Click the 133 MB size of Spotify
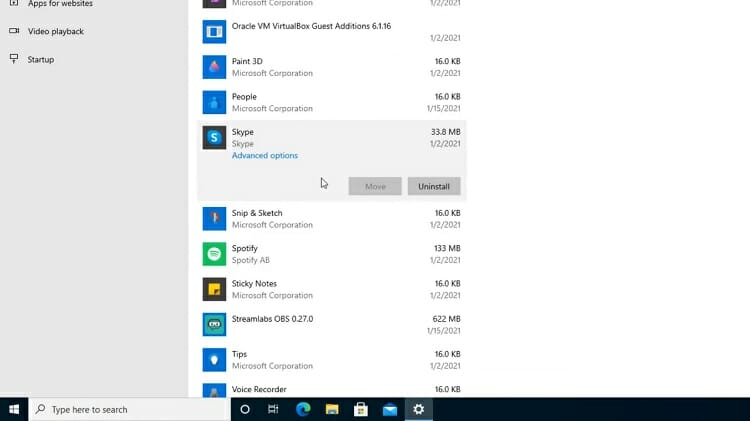The width and height of the screenshot is (750, 421). click(x=447, y=248)
